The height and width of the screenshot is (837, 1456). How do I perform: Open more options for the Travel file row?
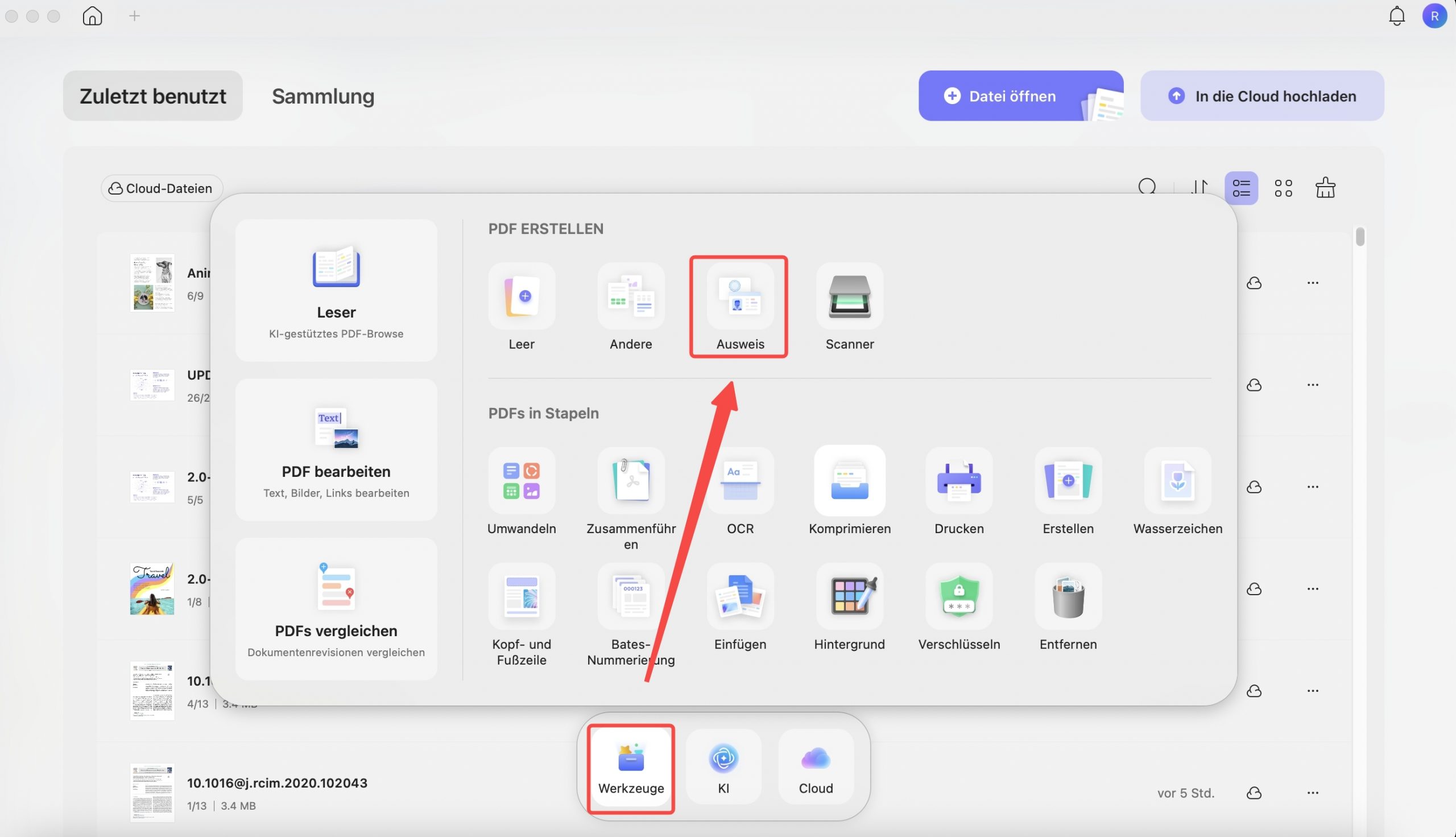tap(1312, 589)
